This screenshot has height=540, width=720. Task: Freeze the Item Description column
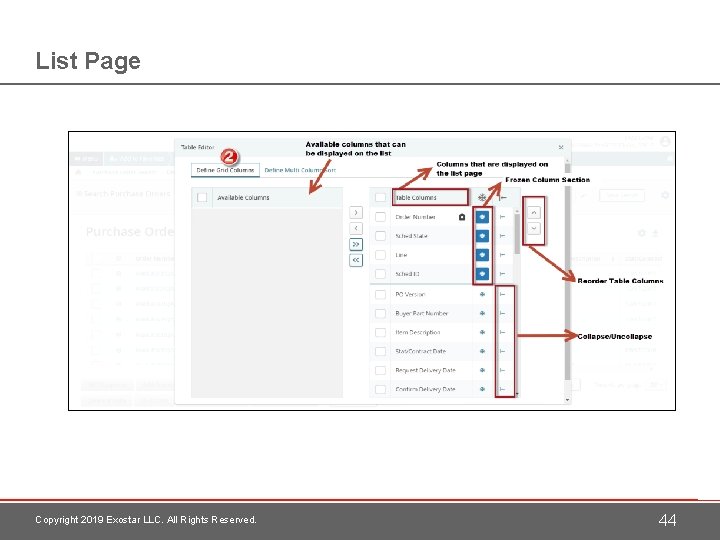(482, 332)
